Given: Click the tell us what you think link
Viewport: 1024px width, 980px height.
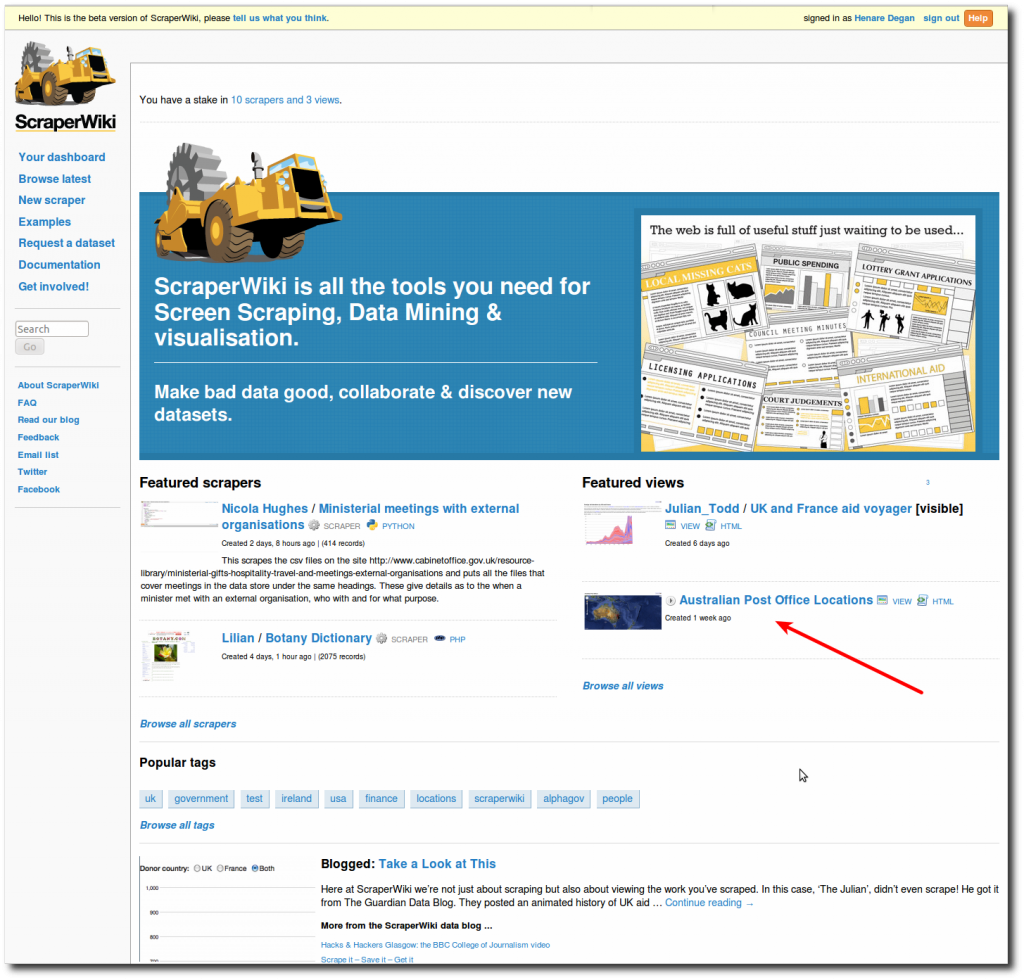Looking at the screenshot, I should tap(280, 18).
